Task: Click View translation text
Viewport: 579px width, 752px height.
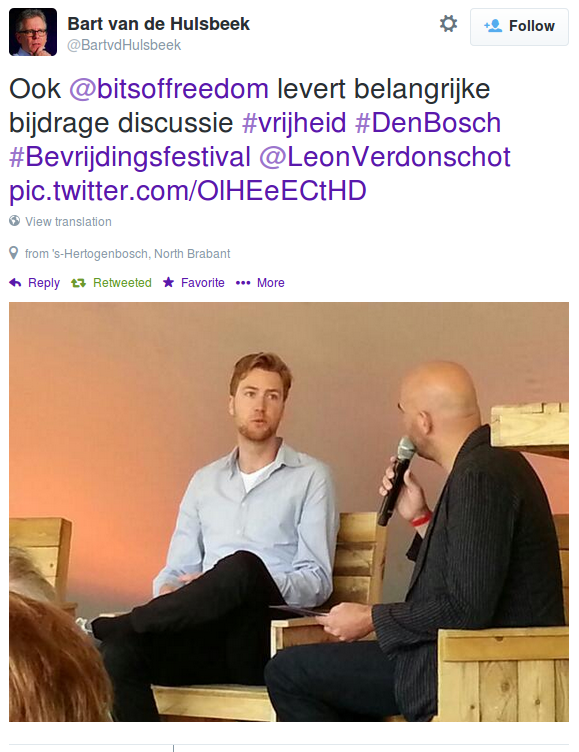Action: coord(68,222)
